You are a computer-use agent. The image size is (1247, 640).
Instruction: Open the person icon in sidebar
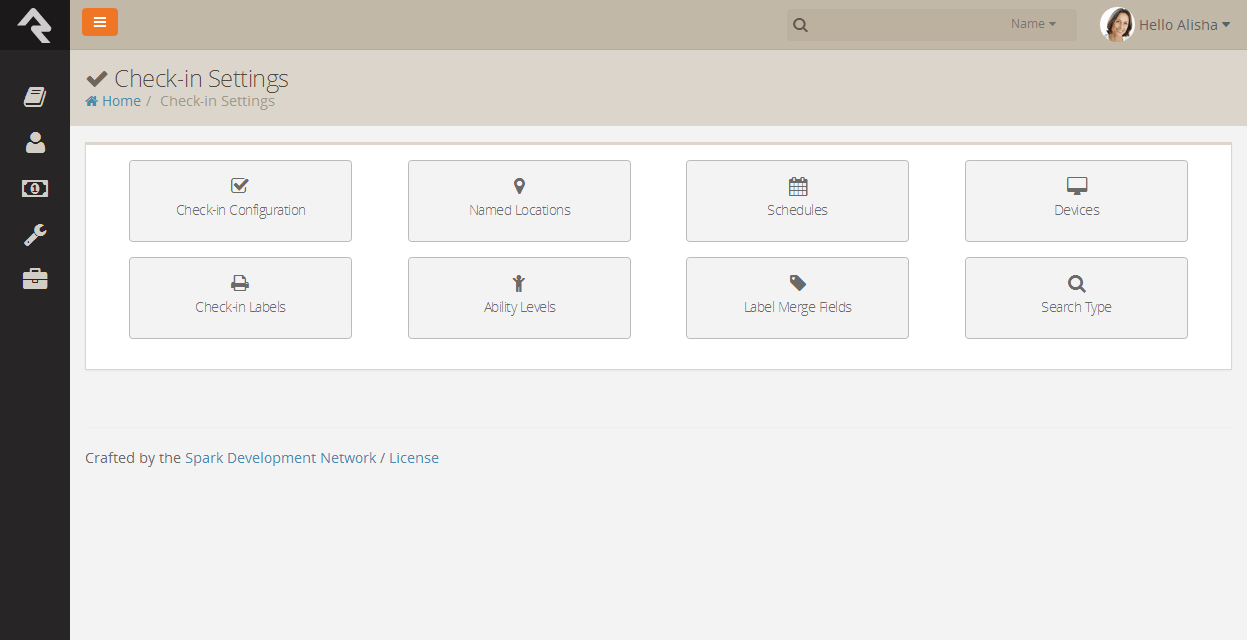pyautogui.click(x=35, y=143)
